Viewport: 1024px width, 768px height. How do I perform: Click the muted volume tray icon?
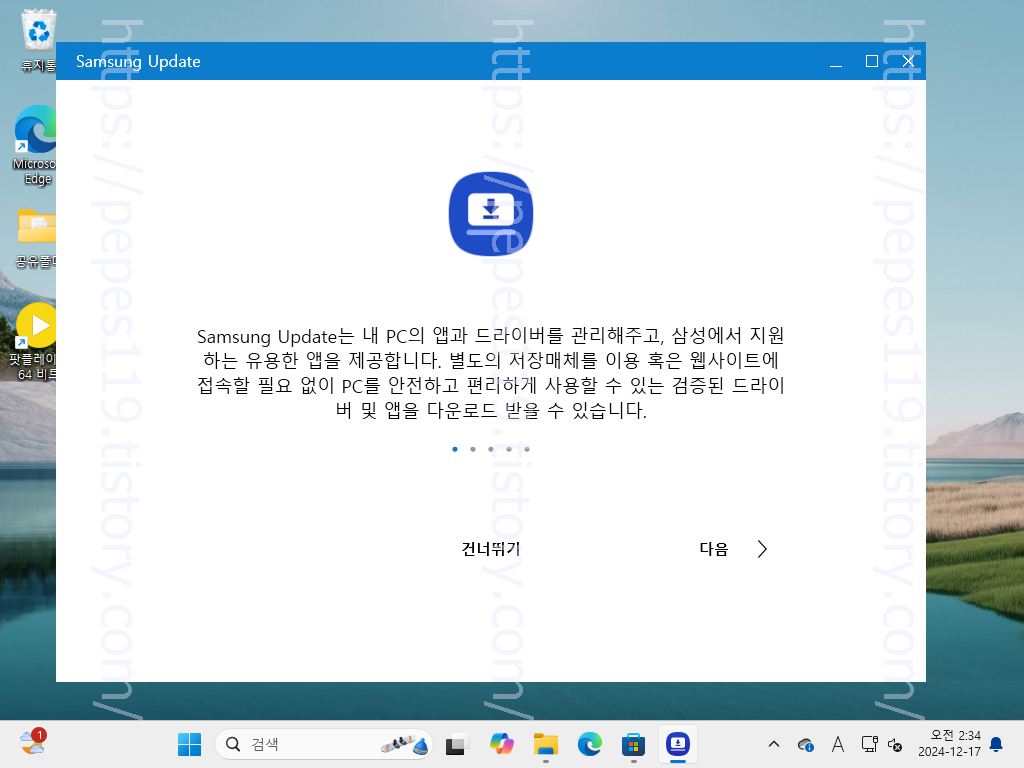tap(895, 744)
